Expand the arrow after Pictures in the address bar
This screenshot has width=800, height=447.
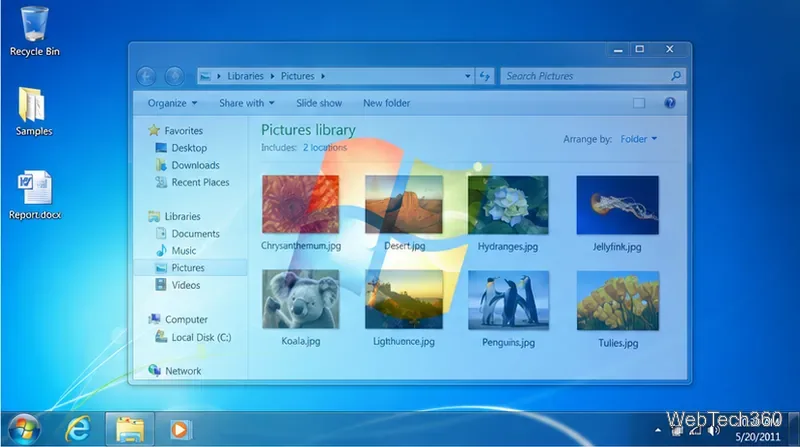pos(323,76)
